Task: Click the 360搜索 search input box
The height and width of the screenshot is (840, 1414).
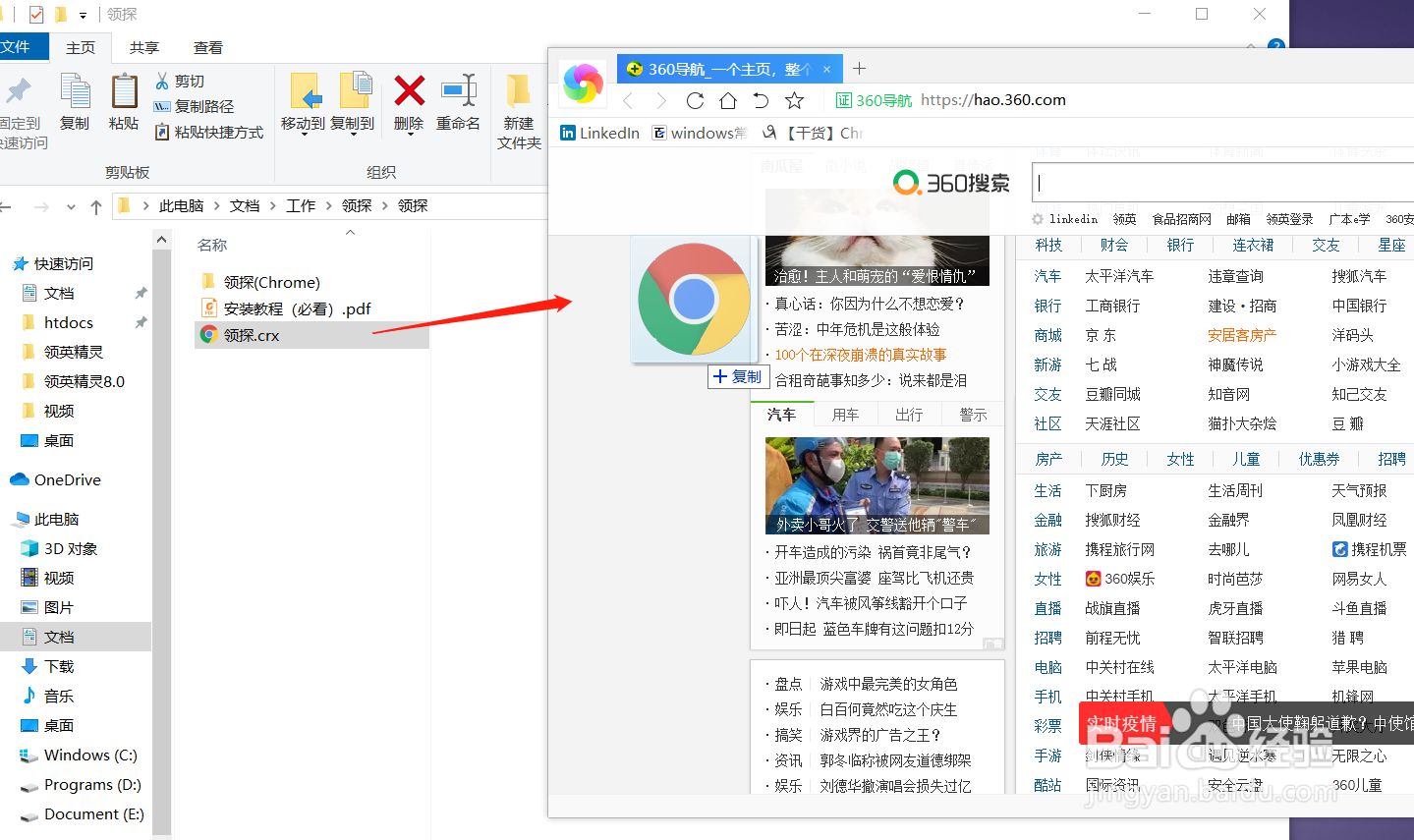Action: 1222,184
